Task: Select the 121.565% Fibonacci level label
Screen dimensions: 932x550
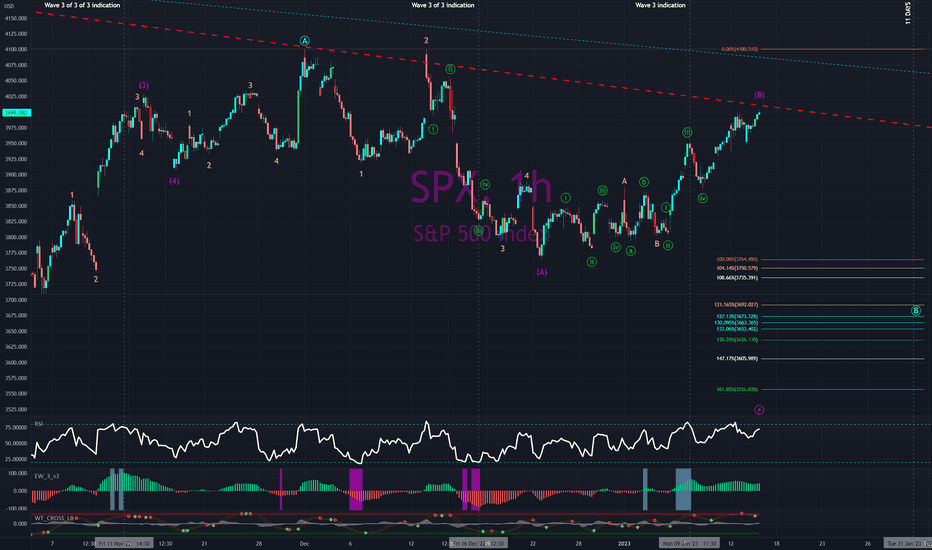Action: [x=736, y=304]
